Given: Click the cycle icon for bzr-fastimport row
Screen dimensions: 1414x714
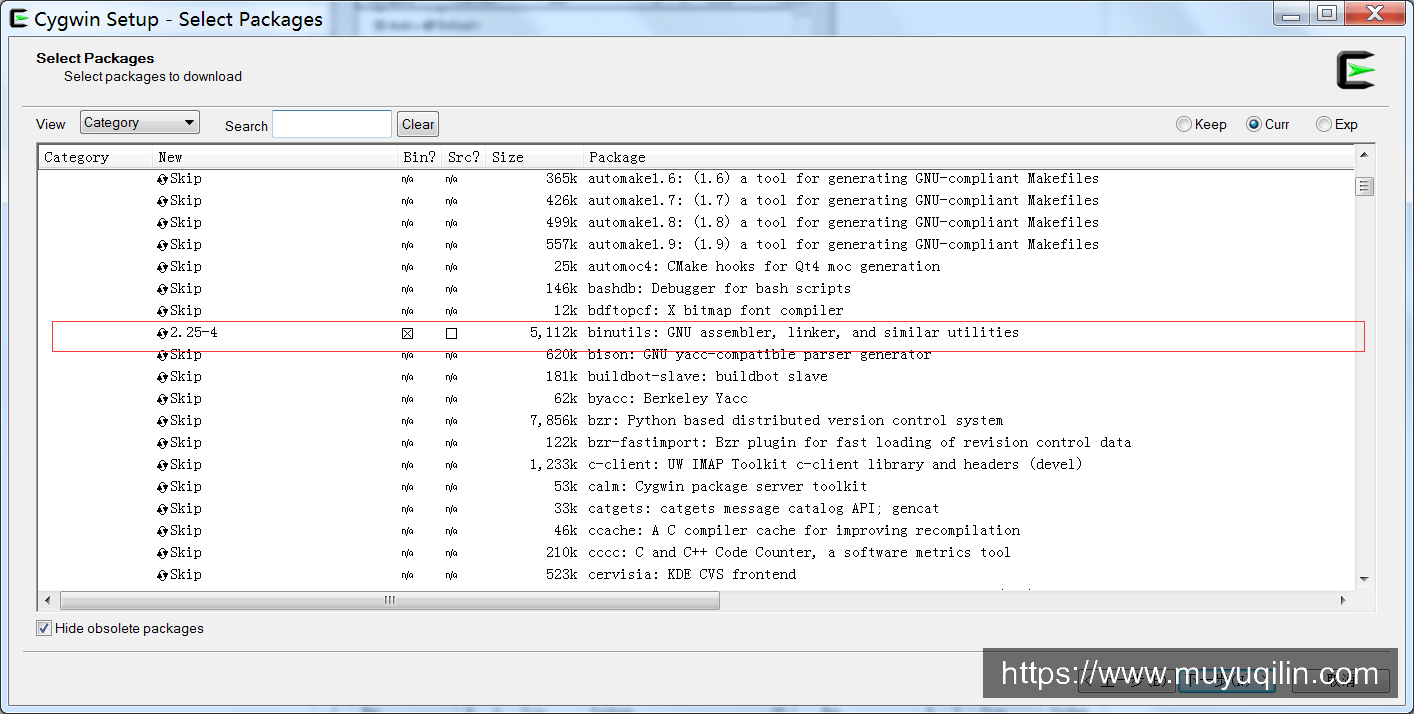Looking at the screenshot, I should 163,443.
